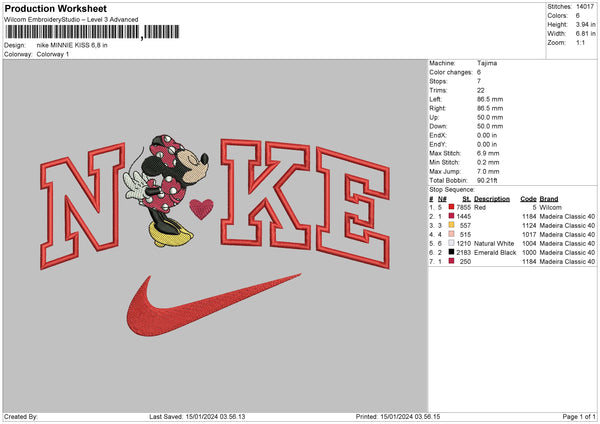600x424 pixels.
Task: Click the Max Stitch value '6.9 mm'
Action: point(488,153)
